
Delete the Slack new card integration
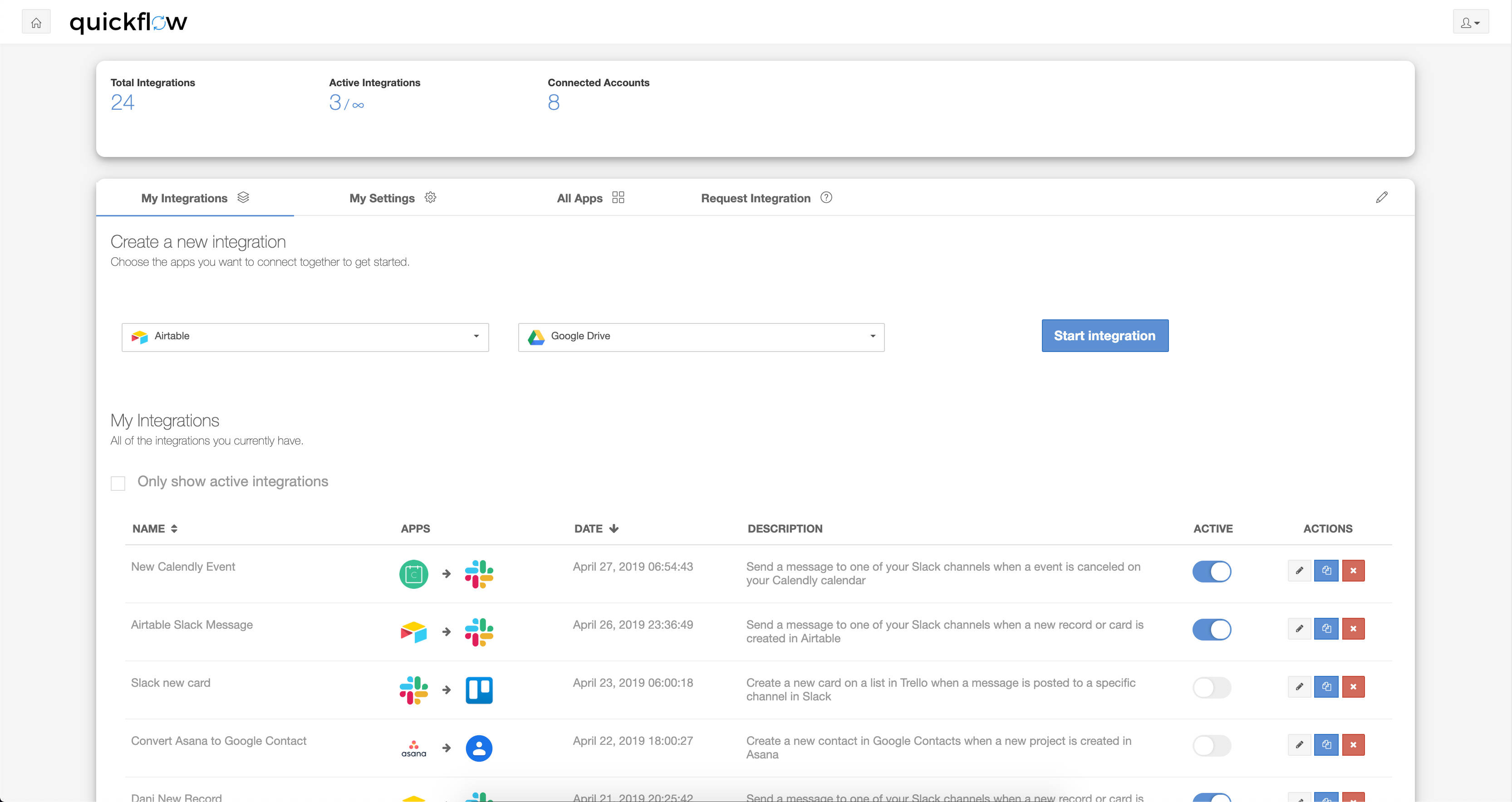pos(1354,686)
